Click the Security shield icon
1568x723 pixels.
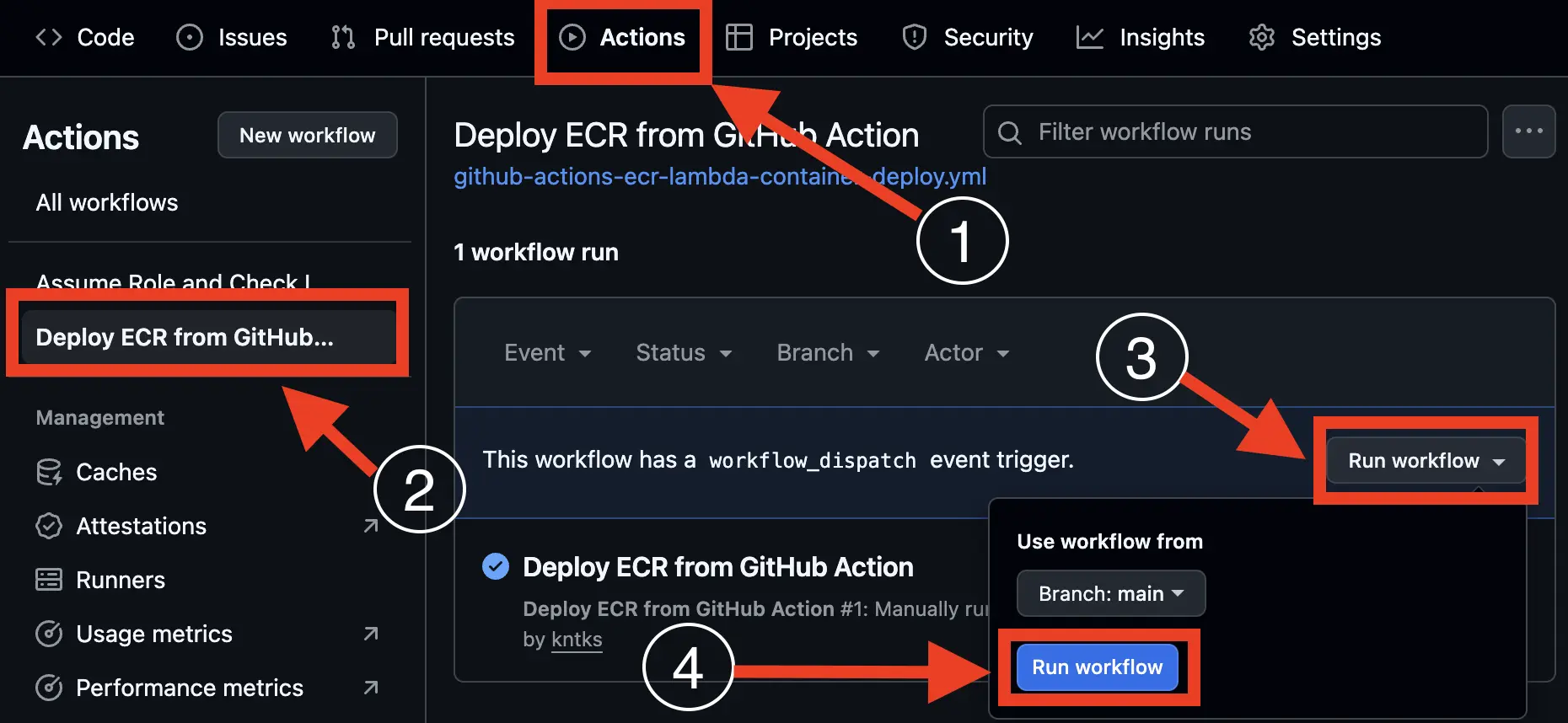915,37
